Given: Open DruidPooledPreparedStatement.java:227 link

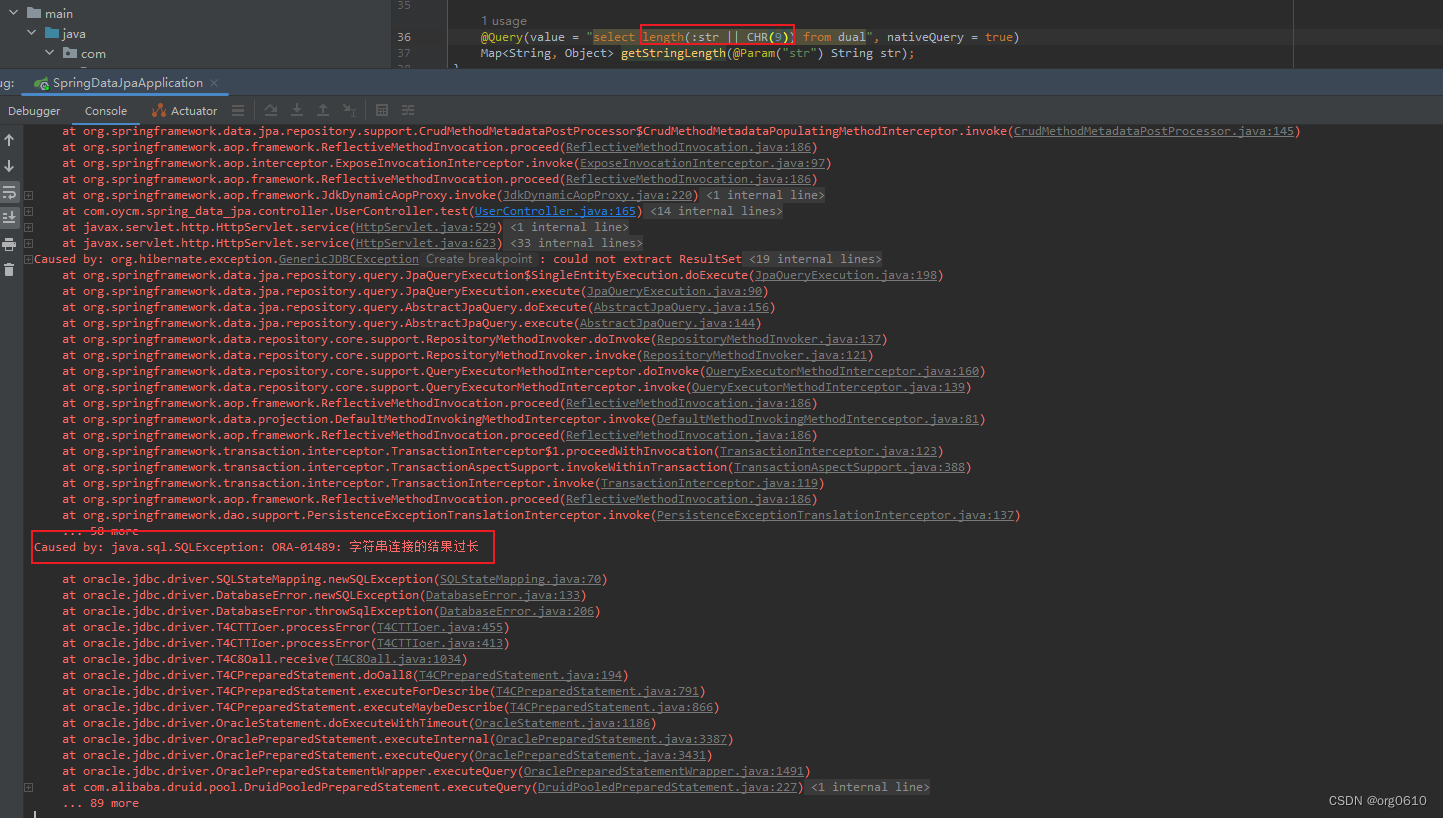Looking at the screenshot, I should (x=667, y=787).
